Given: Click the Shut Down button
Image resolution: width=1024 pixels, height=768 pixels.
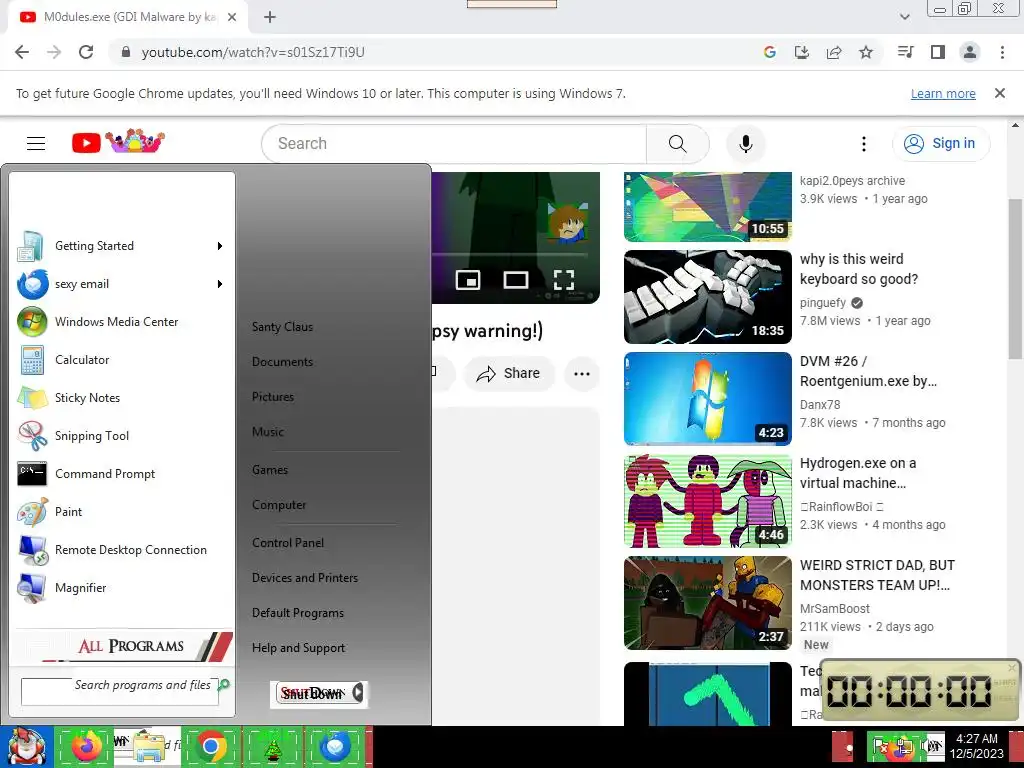Looking at the screenshot, I should point(312,694).
